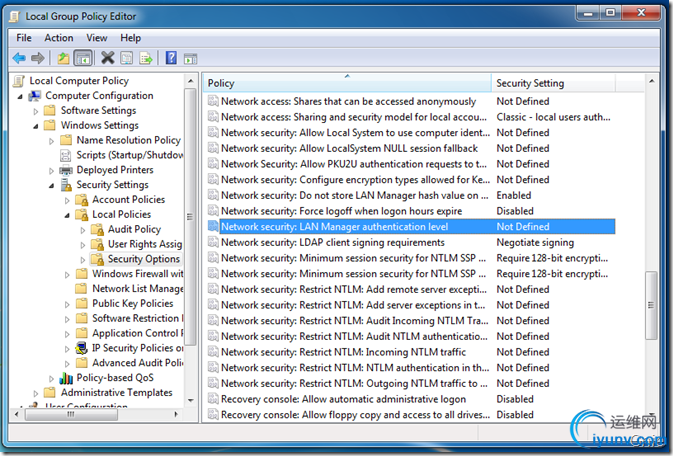673x456 pixels.
Task: Click the Show/Hide Action Pane toolbar icon
Action: pos(190,58)
